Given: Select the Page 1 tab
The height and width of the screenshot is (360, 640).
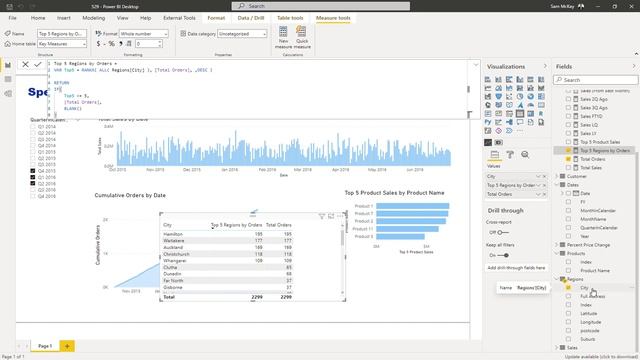Looking at the screenshot, I should tap(45, 346).
